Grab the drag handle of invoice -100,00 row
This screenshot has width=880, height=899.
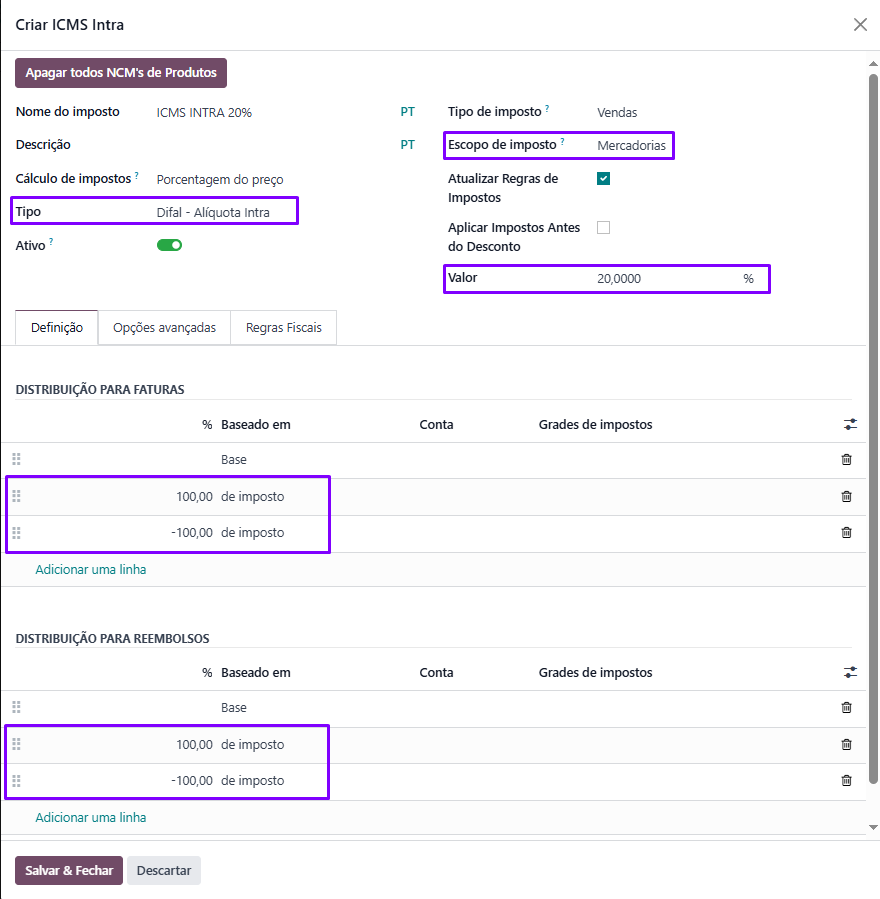pos(17,533)
